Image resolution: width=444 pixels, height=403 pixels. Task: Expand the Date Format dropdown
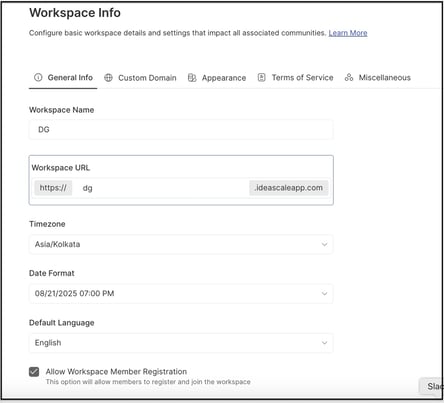181,294
